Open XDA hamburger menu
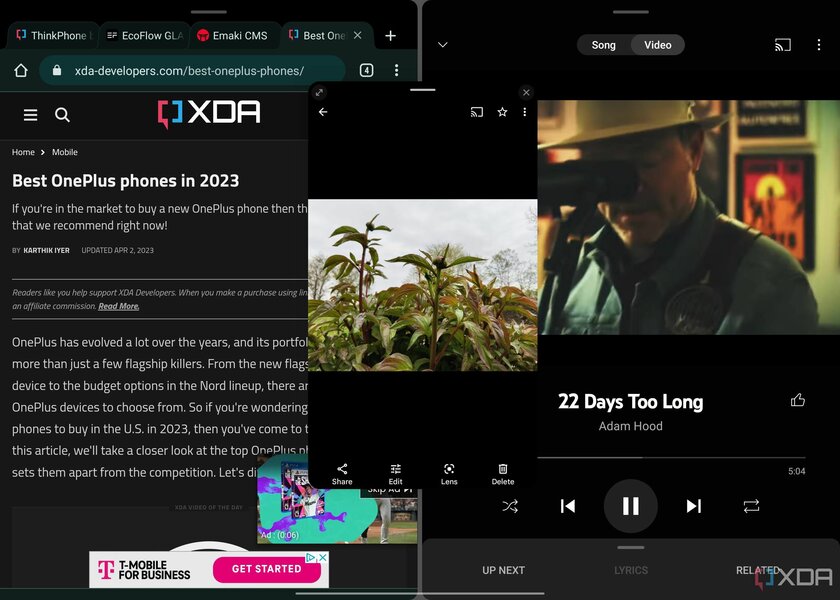840x600 pixels. pos(31,115)
